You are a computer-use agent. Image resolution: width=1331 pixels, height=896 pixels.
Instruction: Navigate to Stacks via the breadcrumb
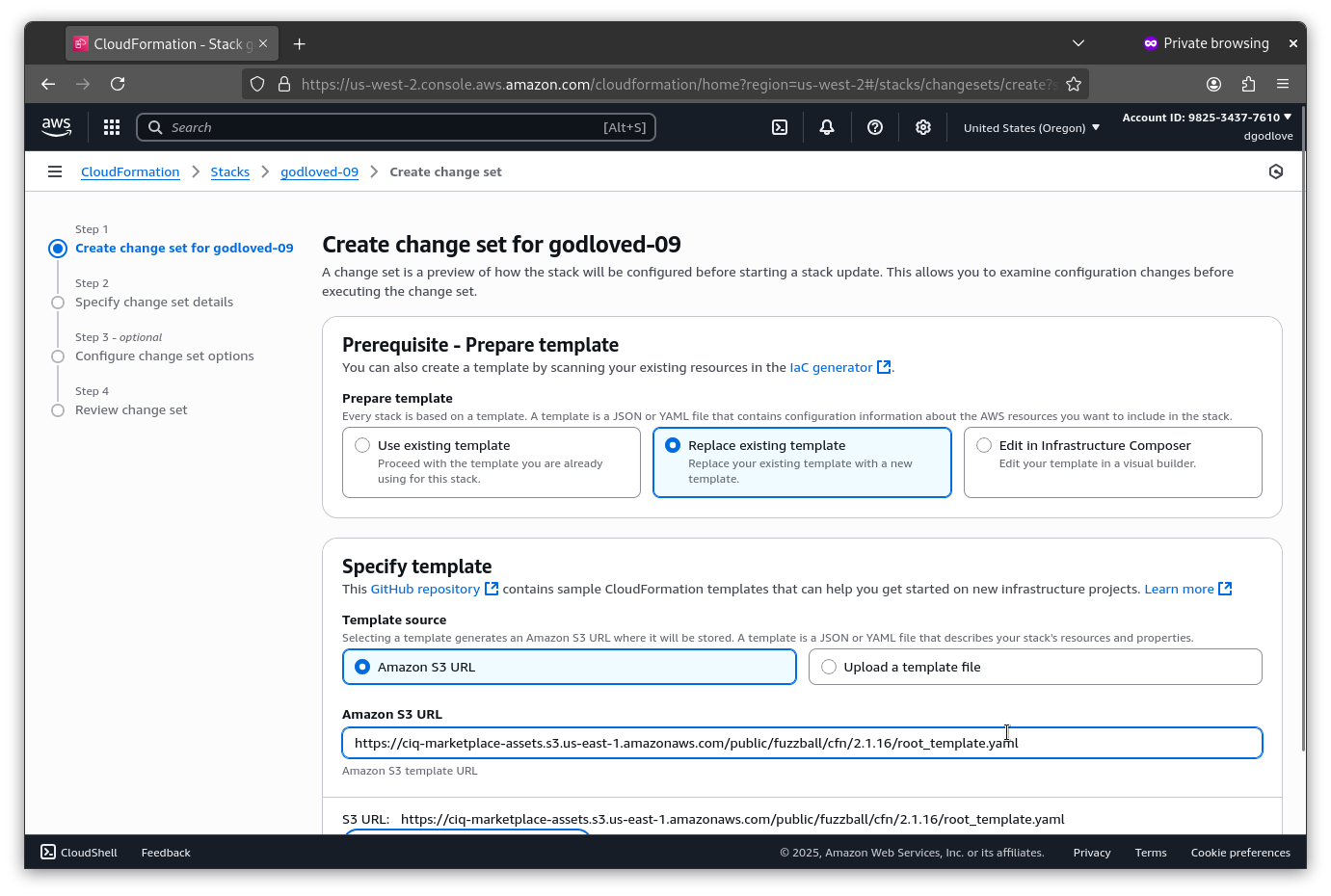[230, 171]
